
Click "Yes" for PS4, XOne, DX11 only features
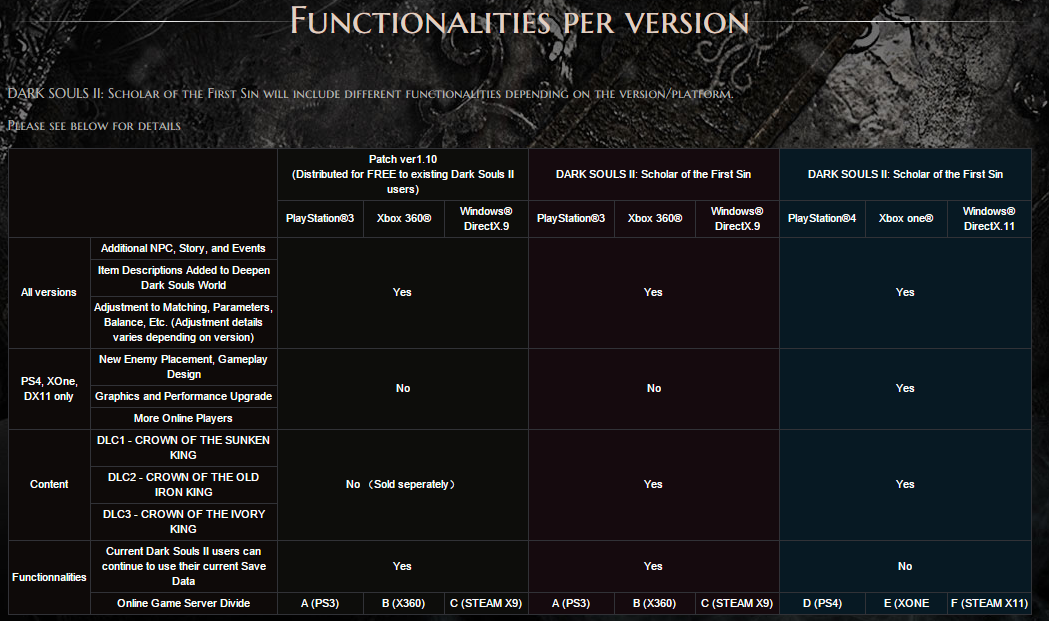(x=905, y=388)
